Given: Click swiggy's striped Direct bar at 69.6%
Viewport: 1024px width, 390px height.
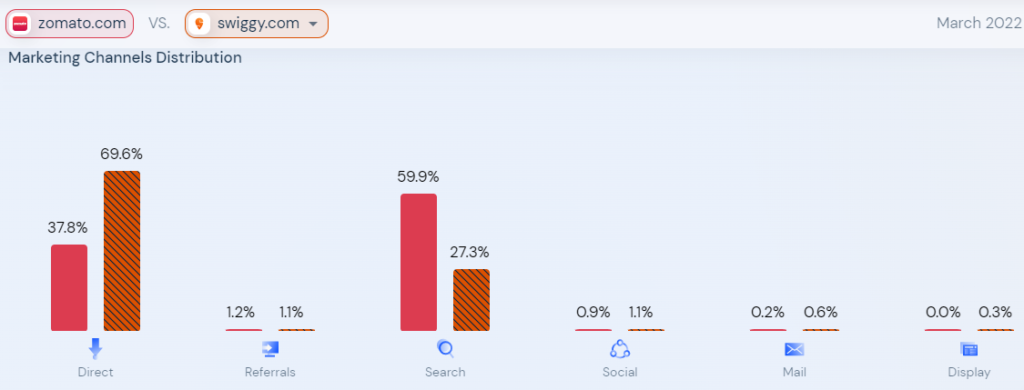Looking at the screenshot, I should pos(122,252).
